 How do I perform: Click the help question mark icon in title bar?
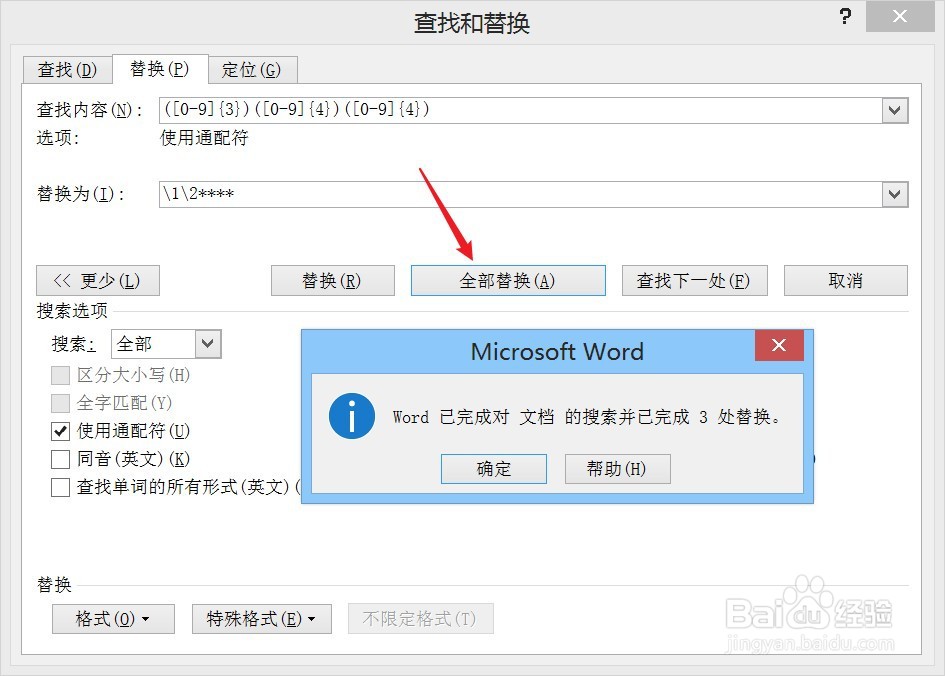tap(846, 16)
